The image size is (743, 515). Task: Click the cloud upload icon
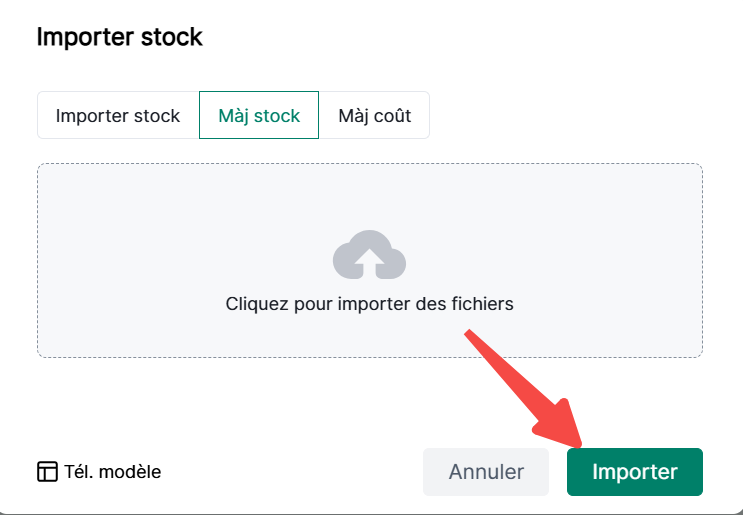[x=369, y=255]
